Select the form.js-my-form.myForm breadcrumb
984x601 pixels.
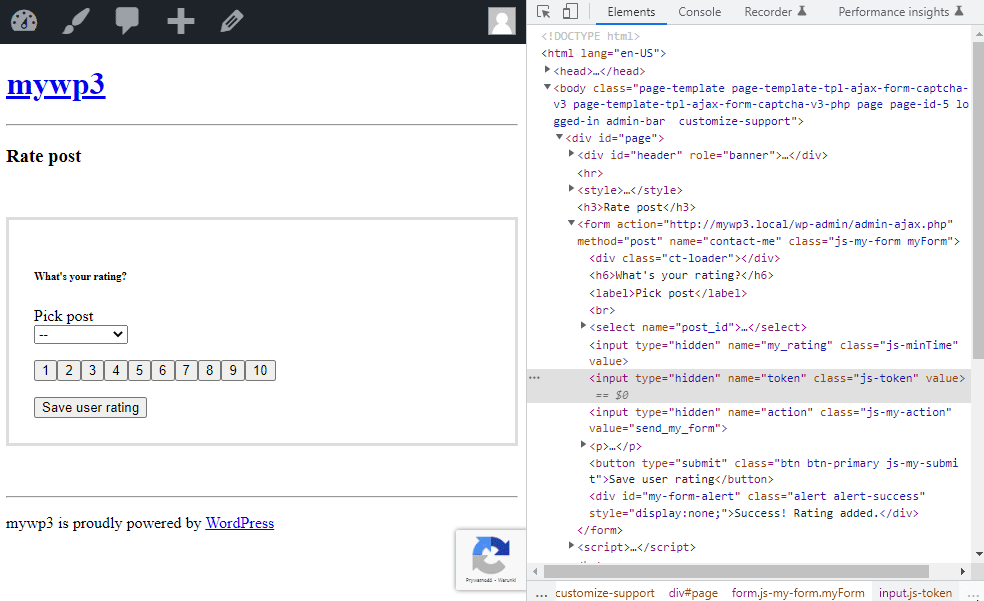click(798, 593)
